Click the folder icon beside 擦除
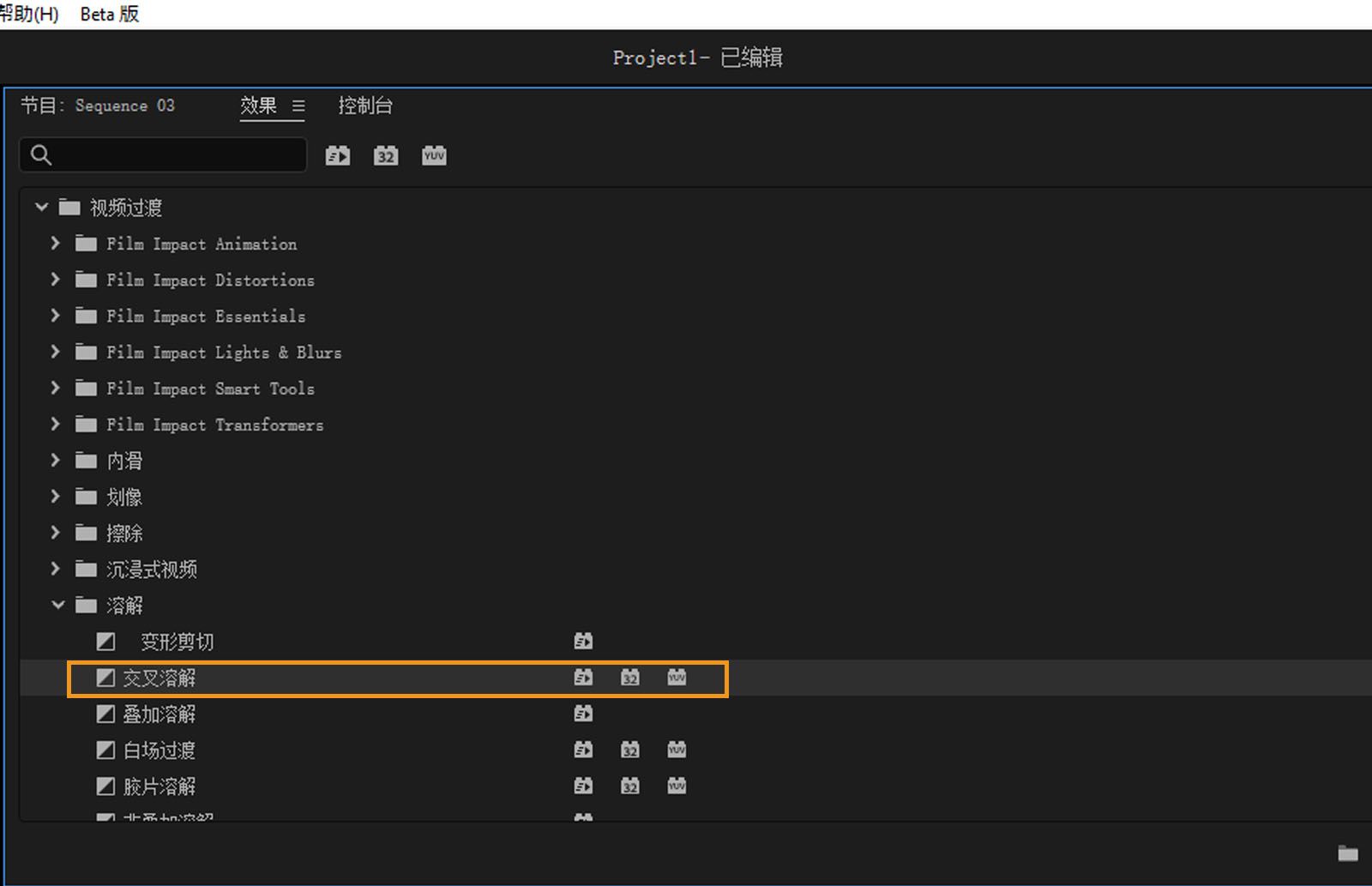This screenshot has height=886, width=1372. click(x=86, y=533)
